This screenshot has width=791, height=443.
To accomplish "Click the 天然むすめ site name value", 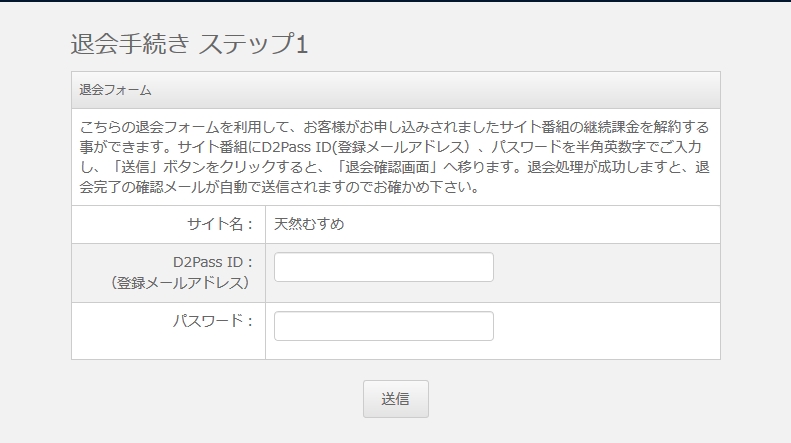I will (309, 224).
